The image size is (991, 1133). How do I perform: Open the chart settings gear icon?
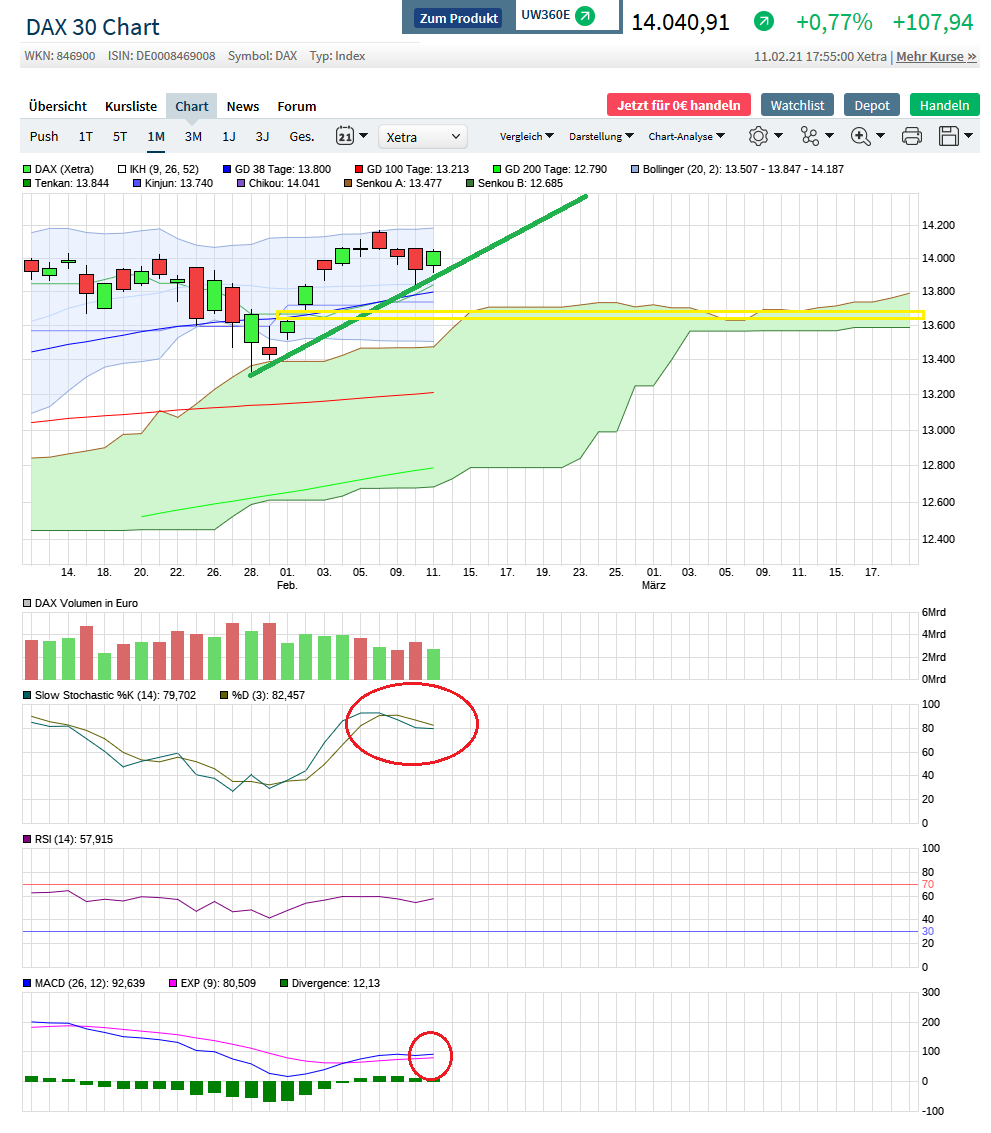tap(760, 136)
